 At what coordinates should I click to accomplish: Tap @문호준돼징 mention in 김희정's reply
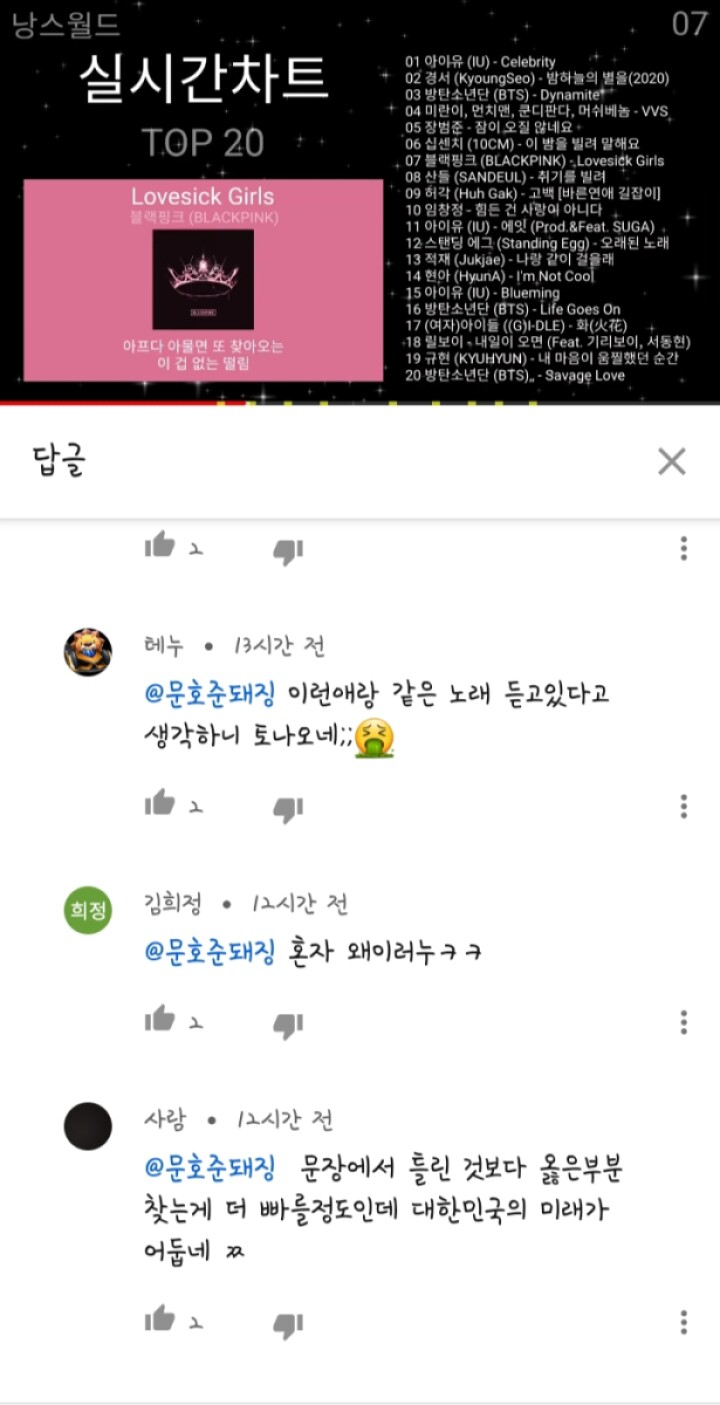click(210, 950)
